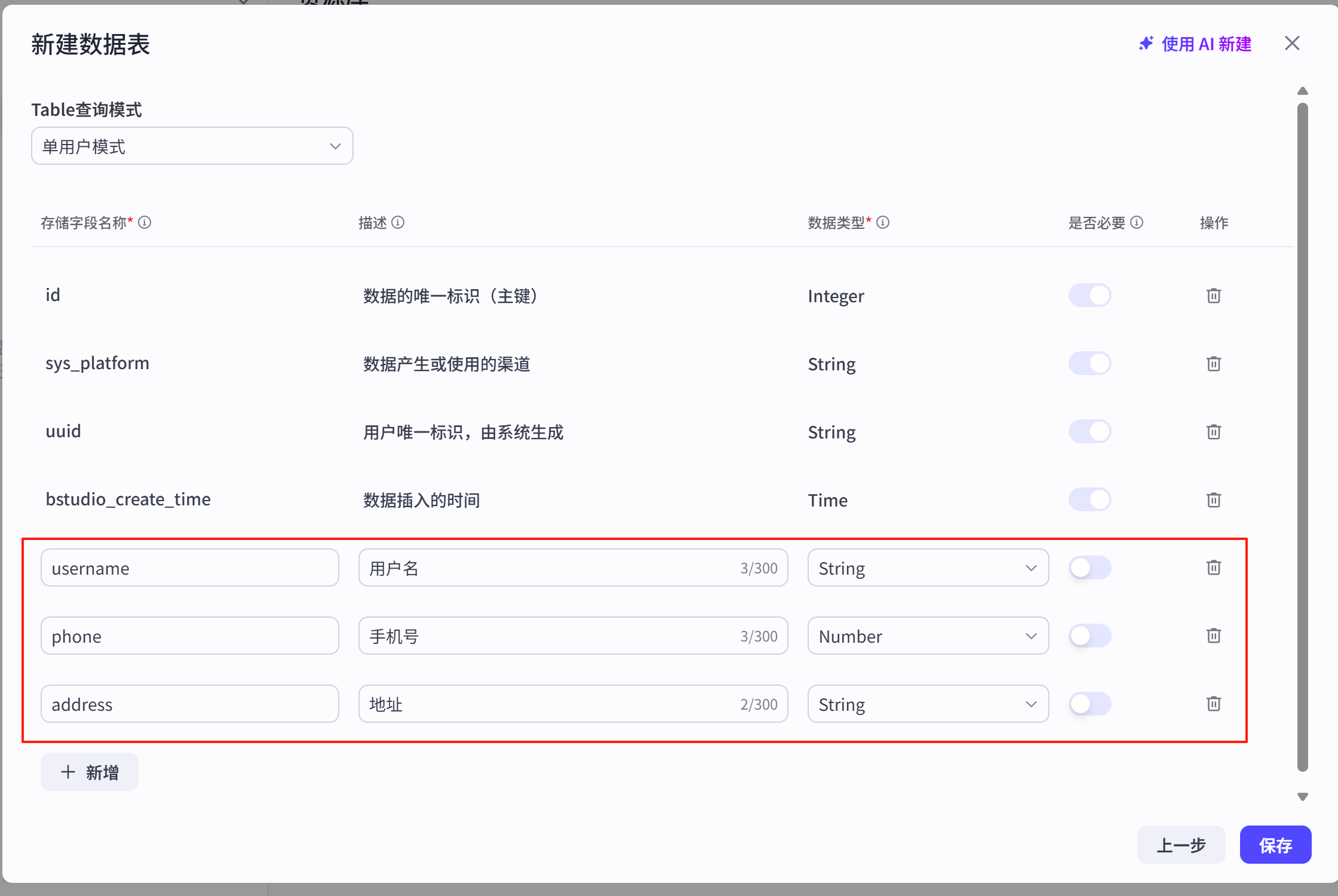Viewport: 1338px width, 896px height.
Task: Open Table查询模式 dropdown showing 单用户模式
Action: [x=192, y=146]
